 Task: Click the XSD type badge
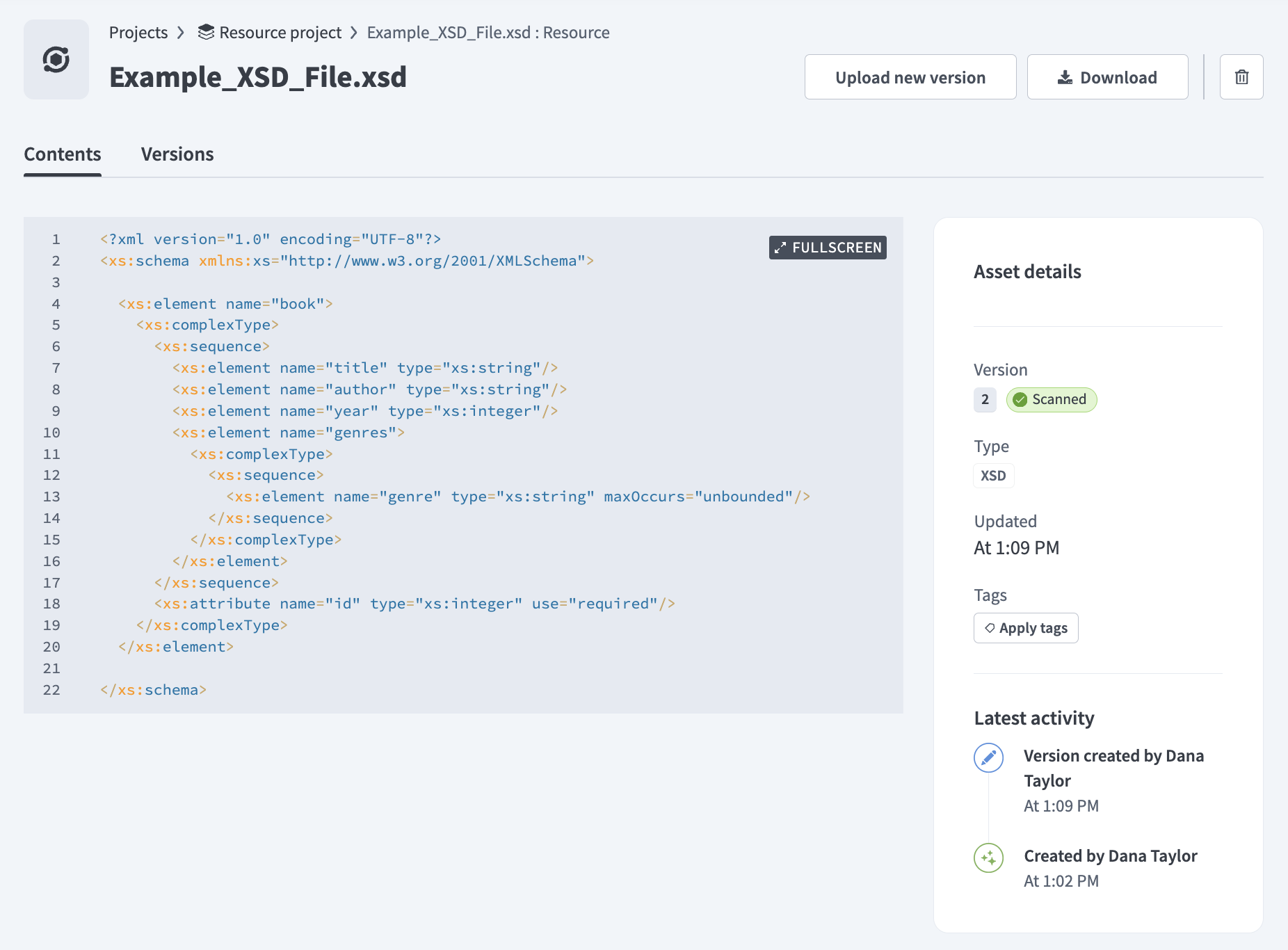(x=993, y=476)
